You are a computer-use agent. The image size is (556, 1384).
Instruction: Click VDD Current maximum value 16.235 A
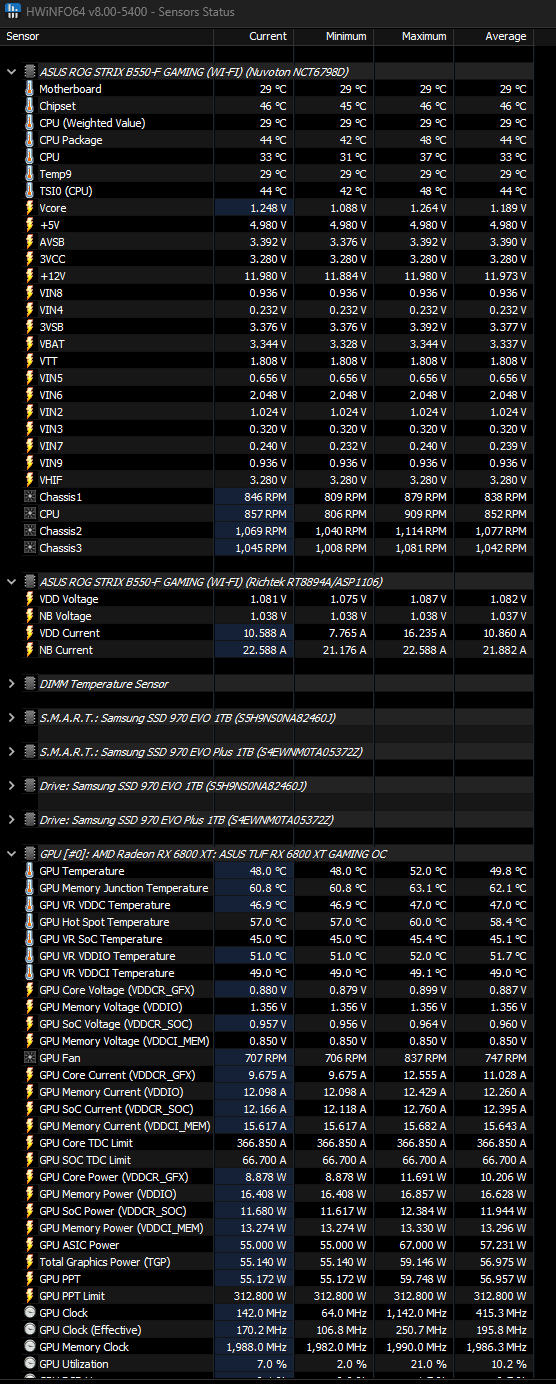pyautogui.click(x=424, y=633)
